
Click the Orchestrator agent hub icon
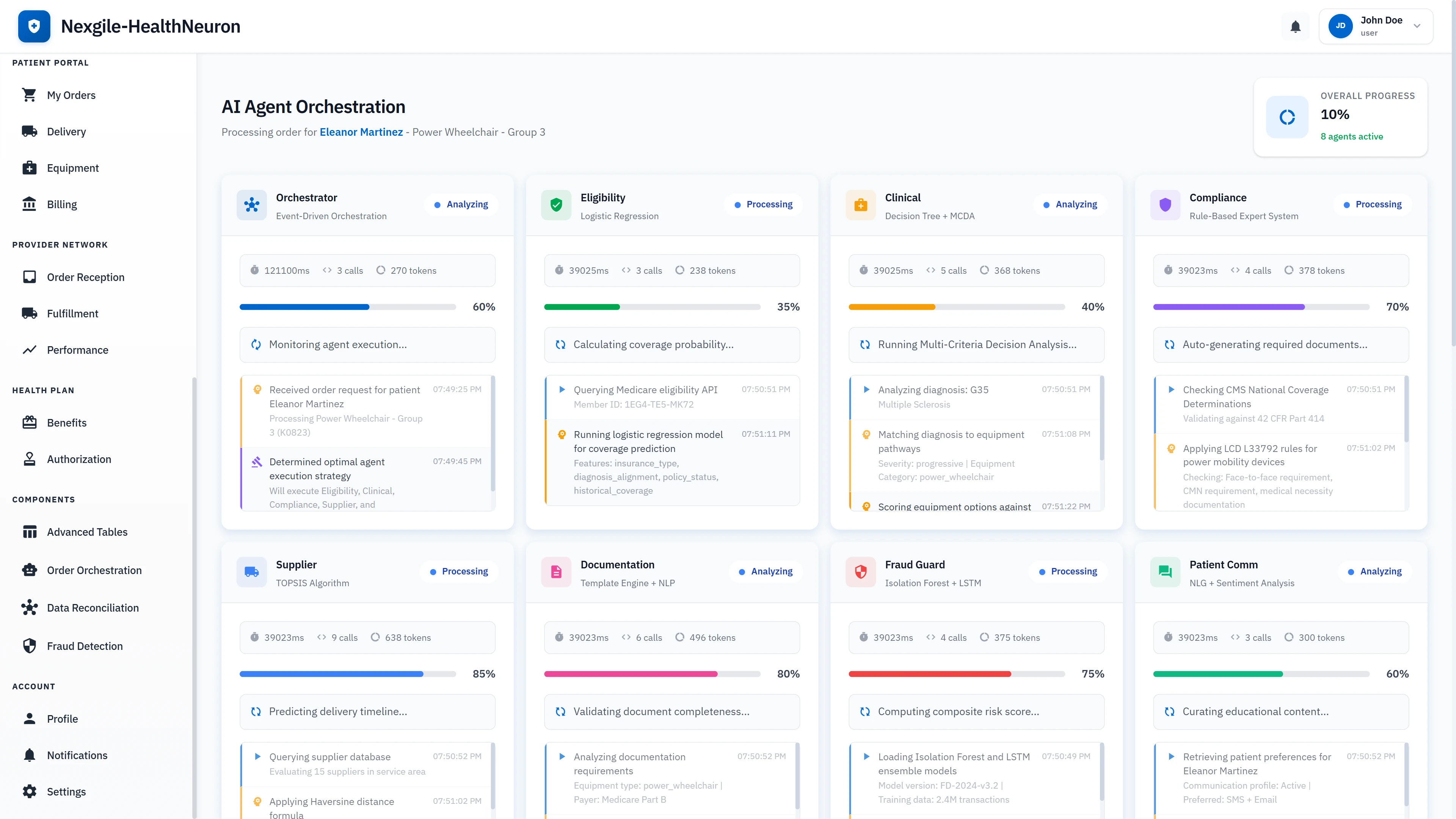click(251, 205)
